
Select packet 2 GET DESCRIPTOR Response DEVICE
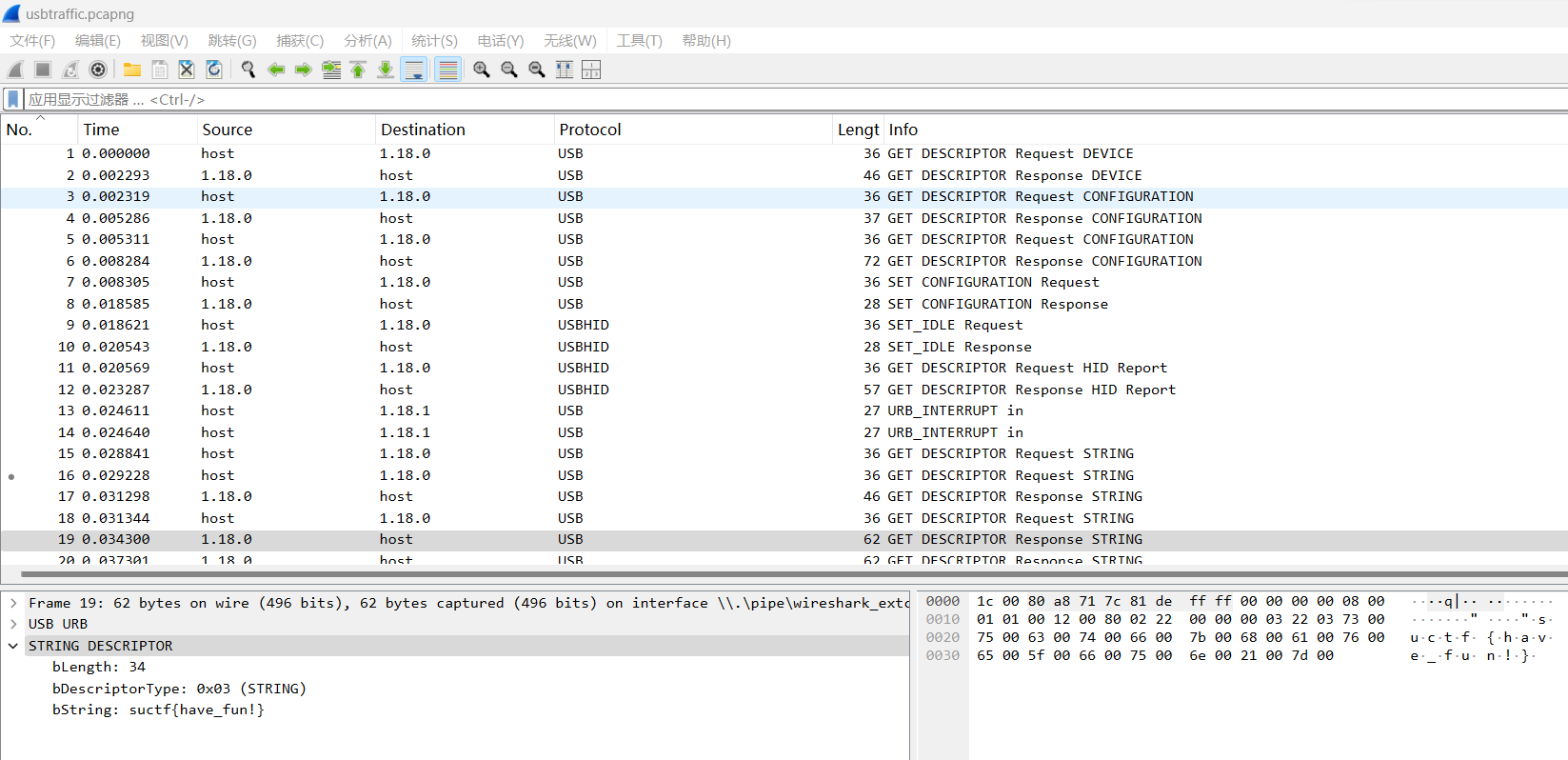[784, 175]
